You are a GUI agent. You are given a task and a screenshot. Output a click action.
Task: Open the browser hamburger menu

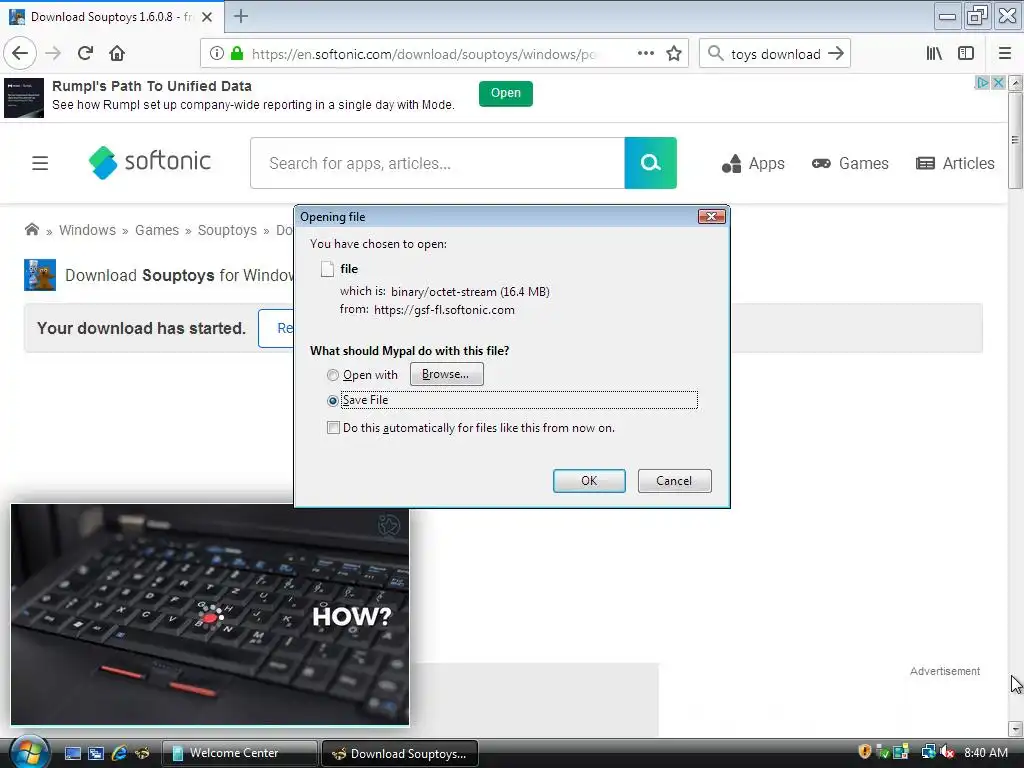pyautogui.click(x=1005, y=54)
